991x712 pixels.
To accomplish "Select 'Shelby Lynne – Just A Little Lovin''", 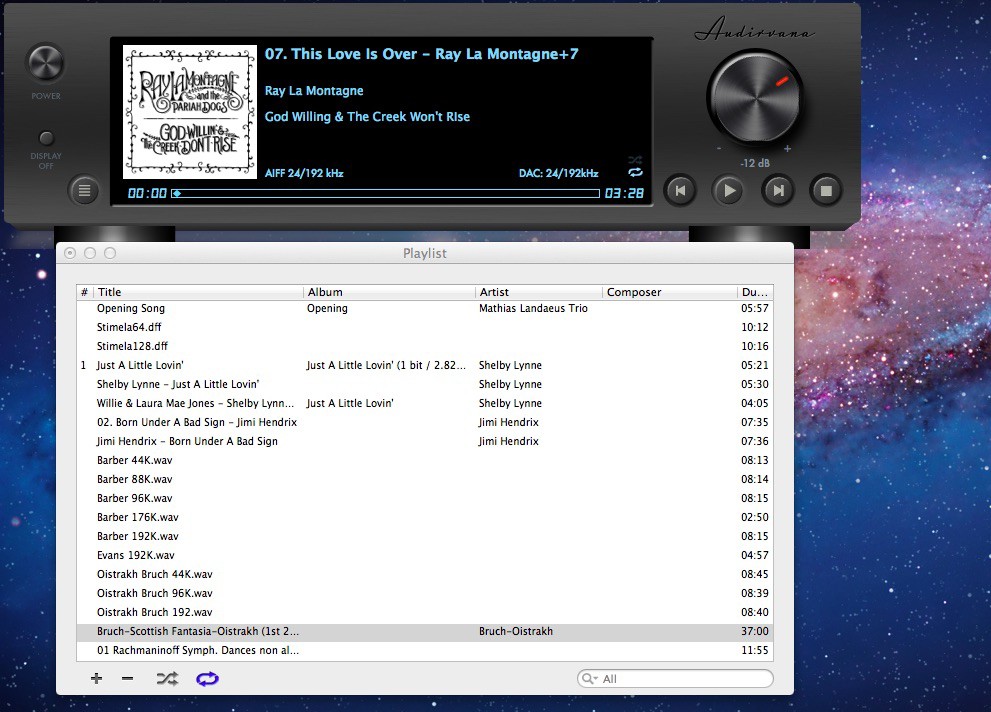I will (425, 384).
